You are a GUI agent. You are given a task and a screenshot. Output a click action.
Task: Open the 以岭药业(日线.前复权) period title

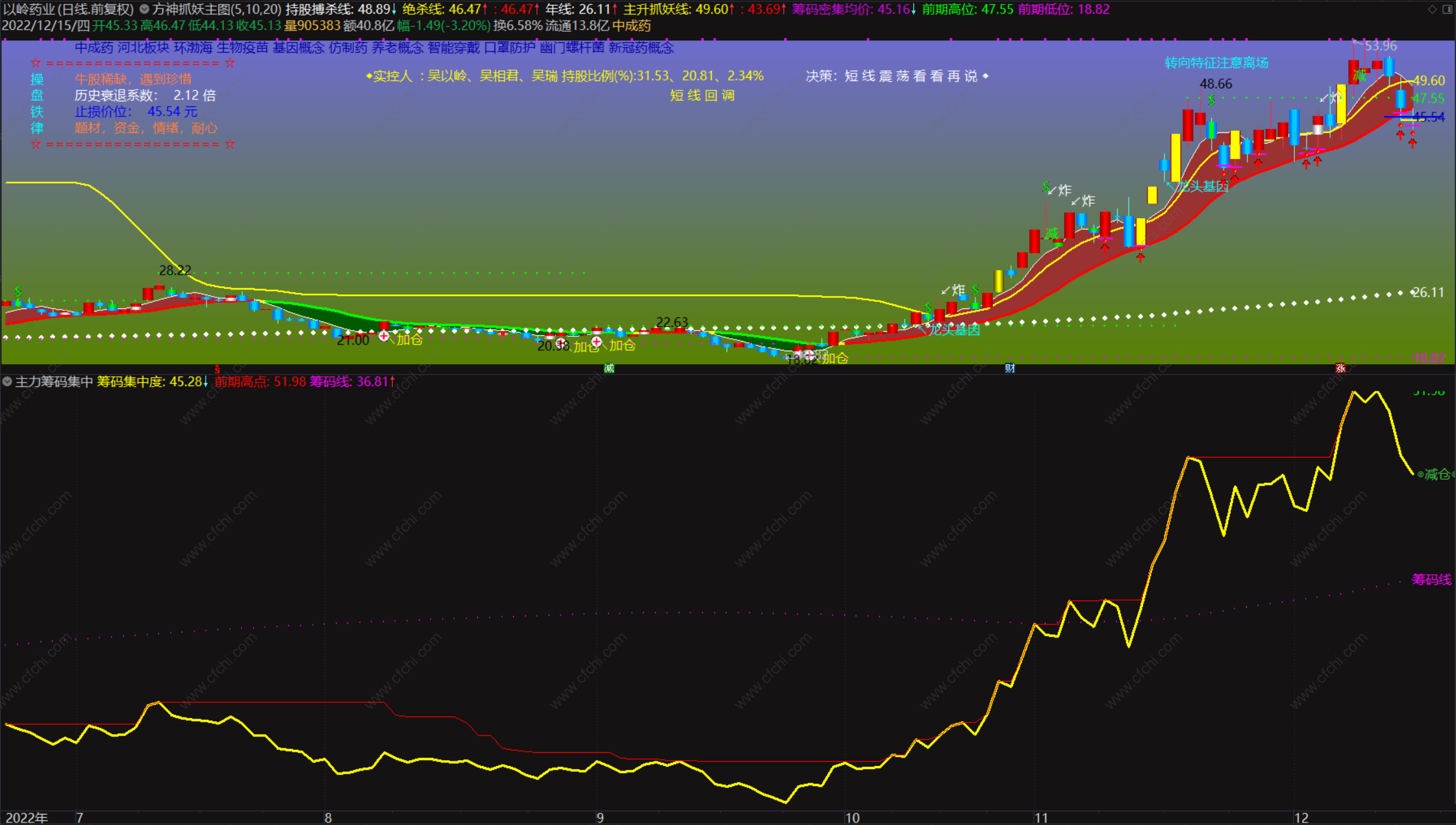click(x=68, y=9)
